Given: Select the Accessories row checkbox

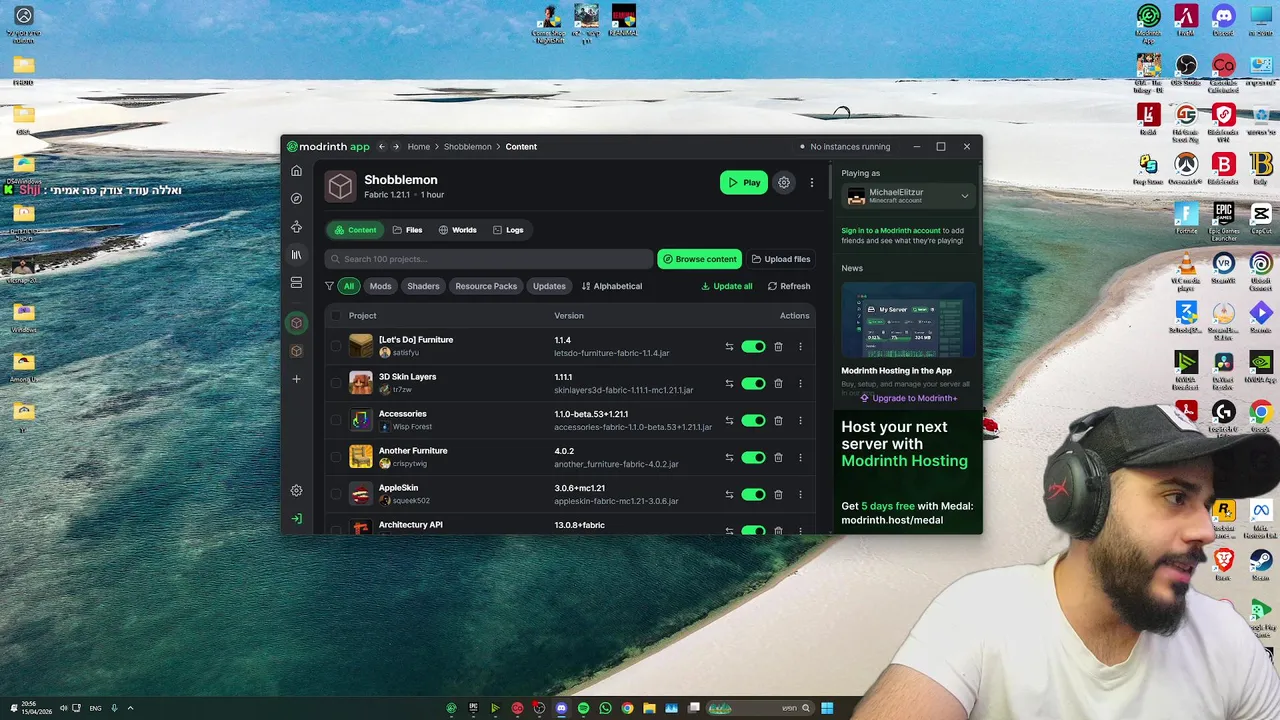Looking at the screenshot, I should coord(336,421).
